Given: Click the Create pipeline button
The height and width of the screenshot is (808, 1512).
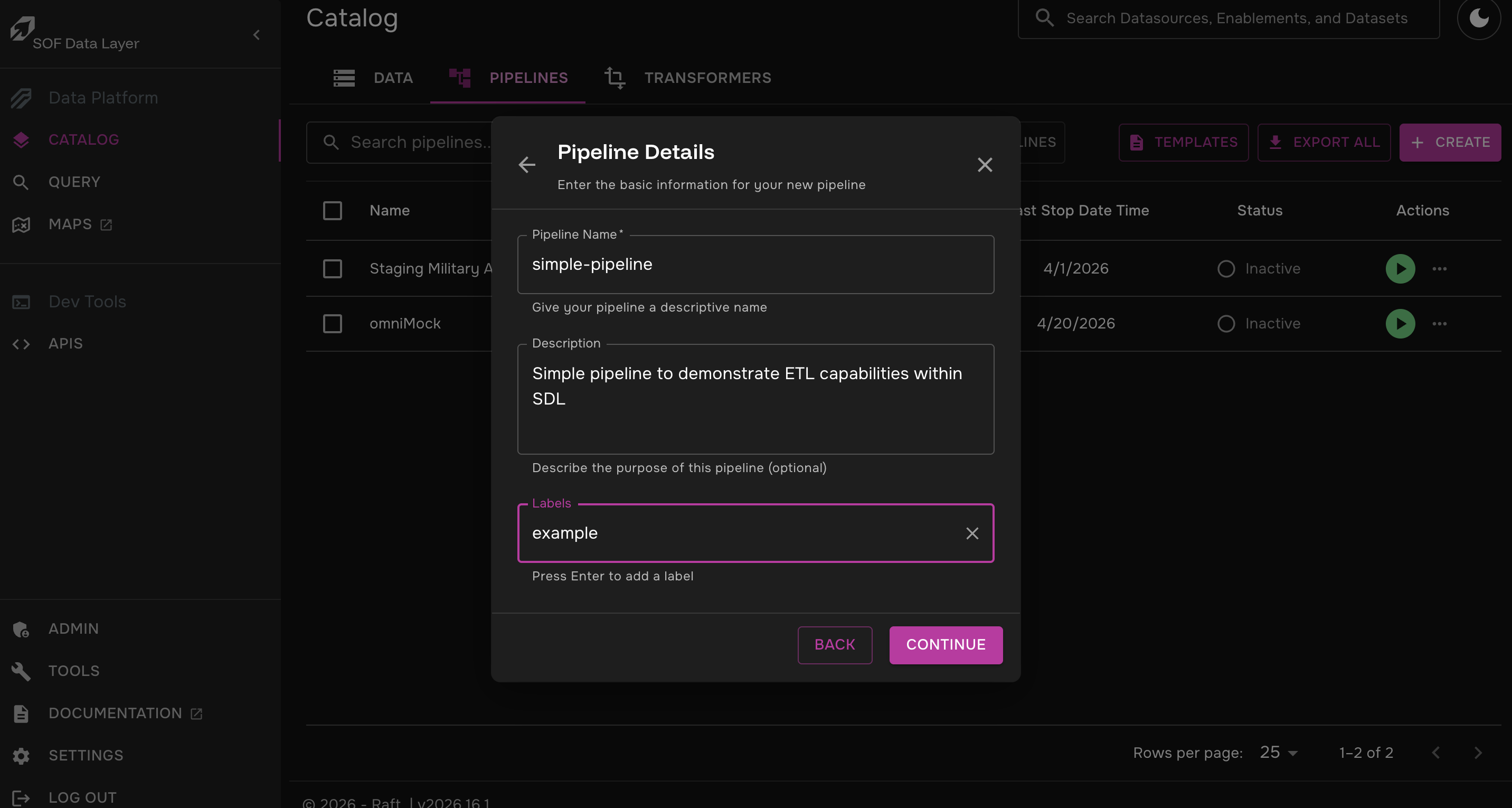Looking at the screenshot, I should 1450,143.
